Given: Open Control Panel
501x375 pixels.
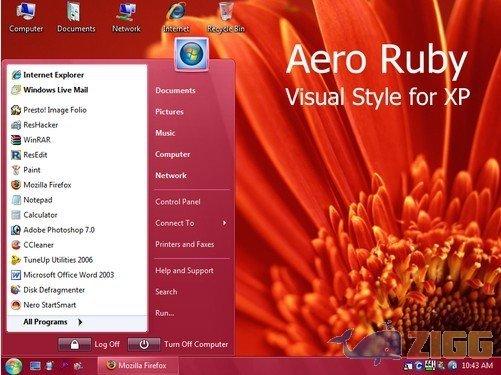Looking at the screenshot, I should coord(178,202).
